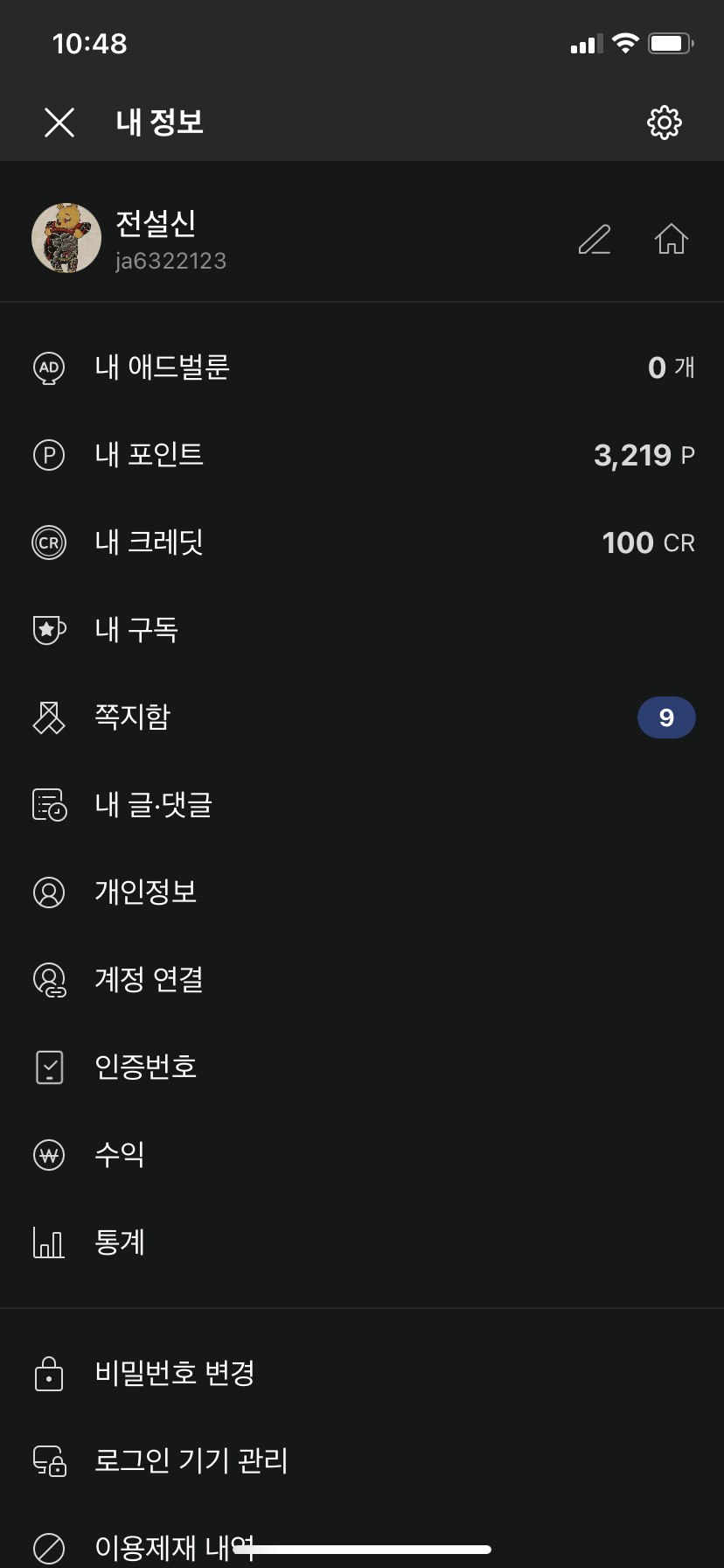
Task: Tap the bar chart 통계 icon
Action: [49, 1242]
